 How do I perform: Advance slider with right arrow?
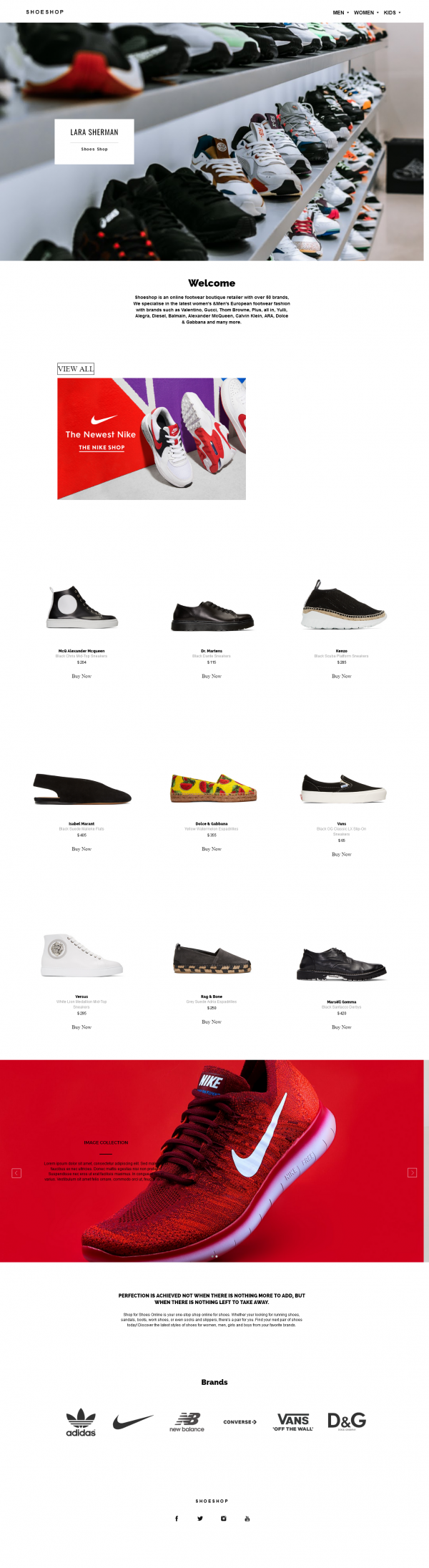(x=412, y=1172)
